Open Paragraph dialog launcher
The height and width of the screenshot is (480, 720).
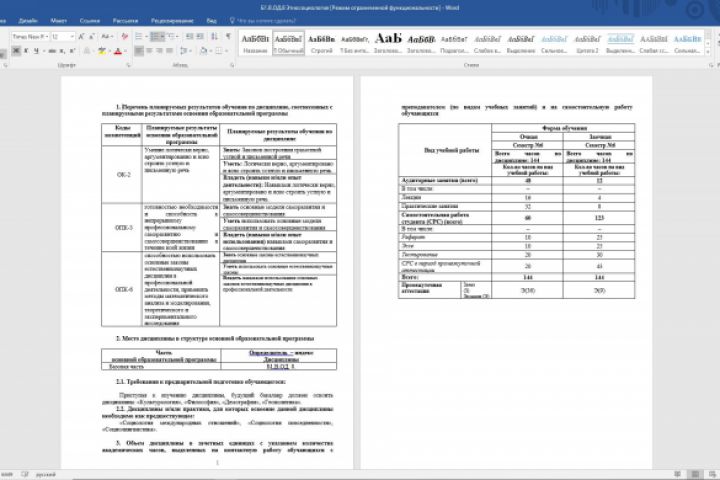tap(232, 65)
